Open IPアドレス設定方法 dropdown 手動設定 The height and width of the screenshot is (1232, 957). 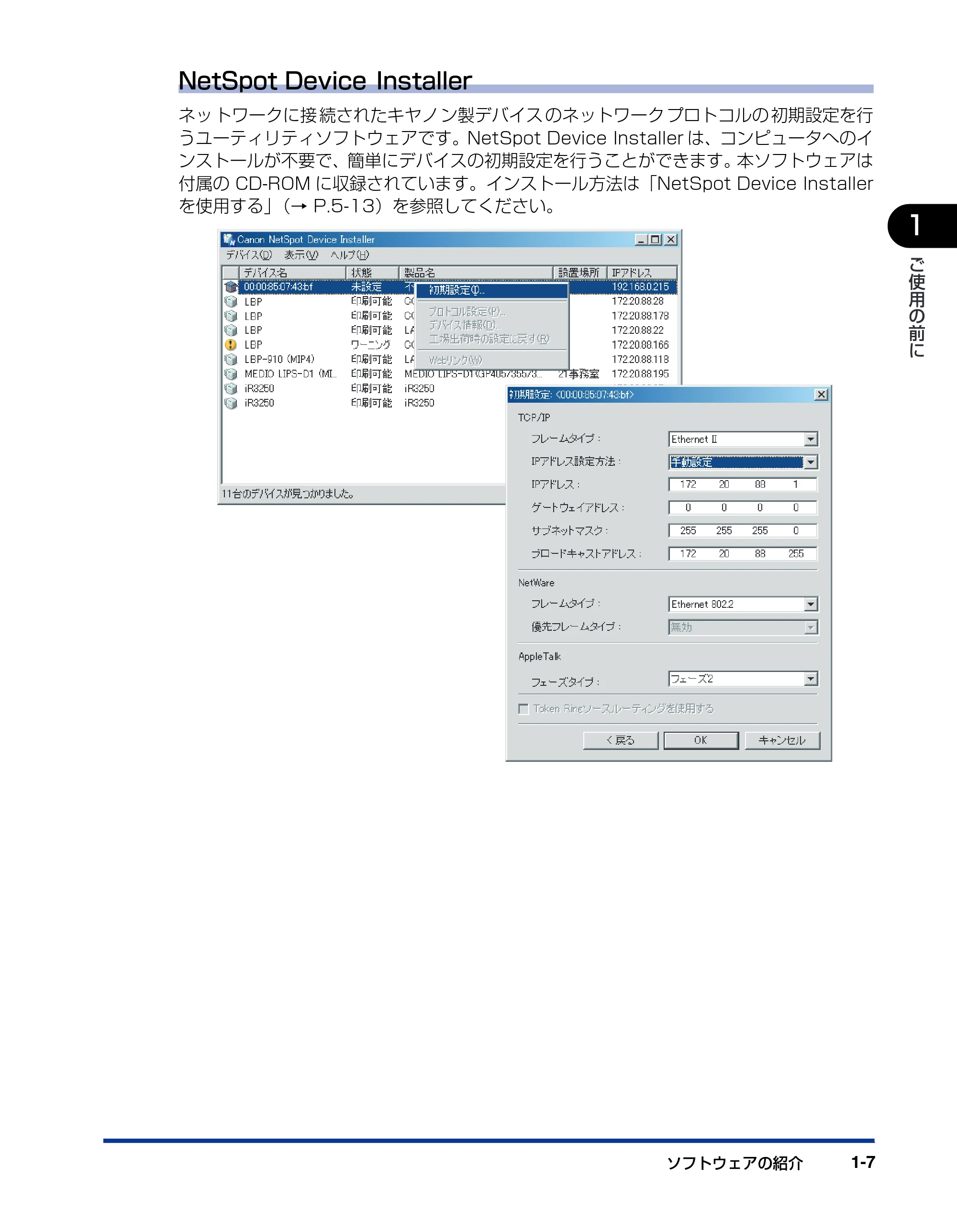pos(743,462)
